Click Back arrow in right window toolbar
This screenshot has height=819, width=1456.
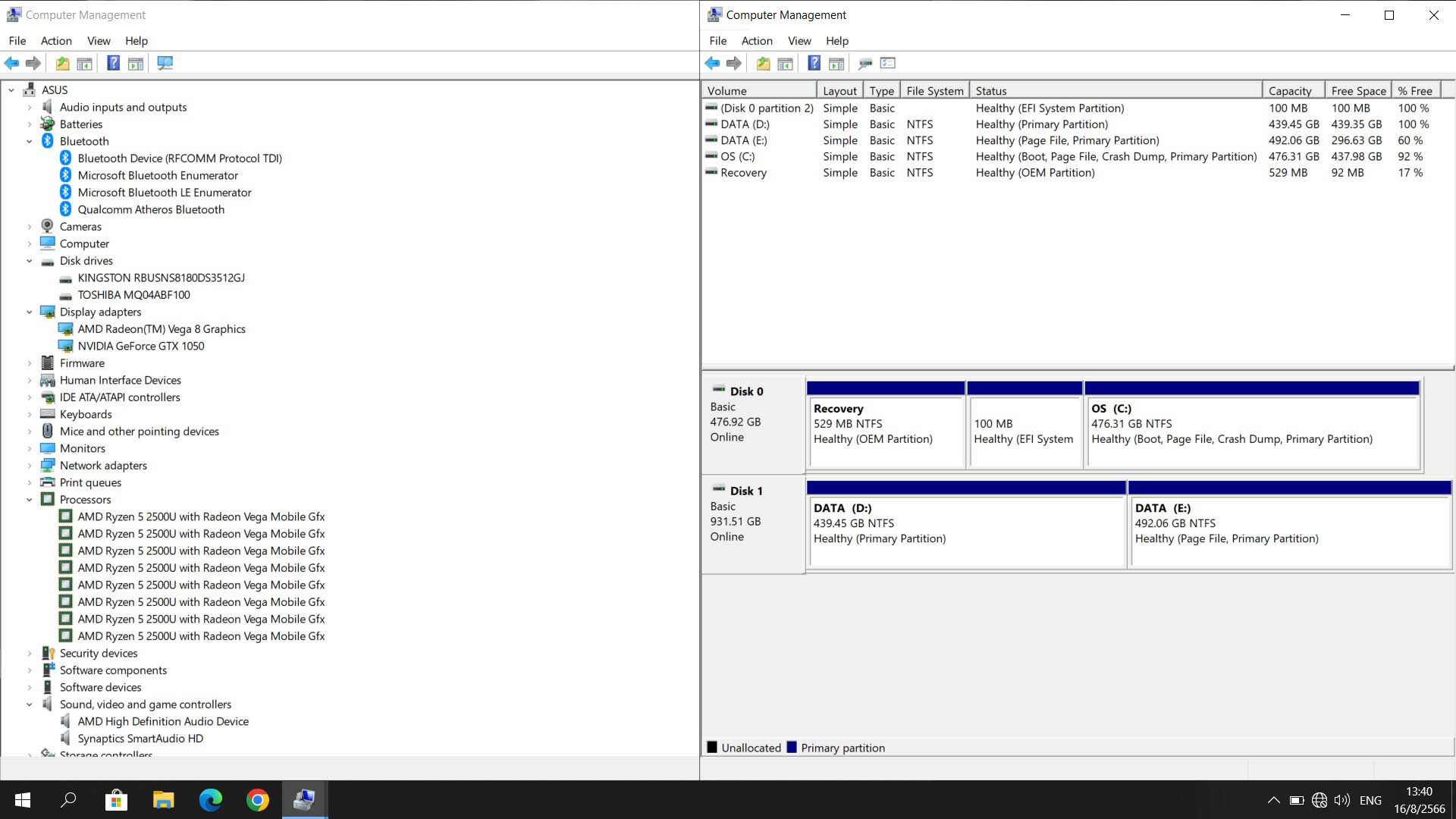(712, 63)
